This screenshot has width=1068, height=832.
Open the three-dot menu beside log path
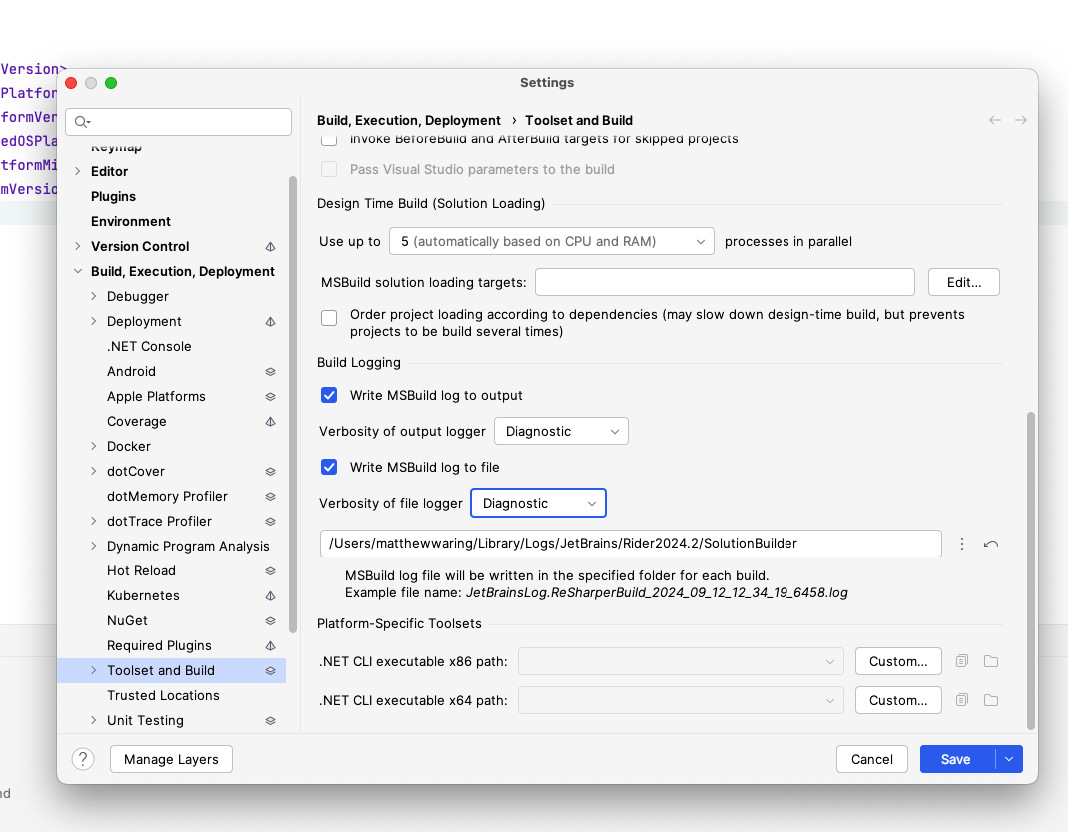(962, 544)
